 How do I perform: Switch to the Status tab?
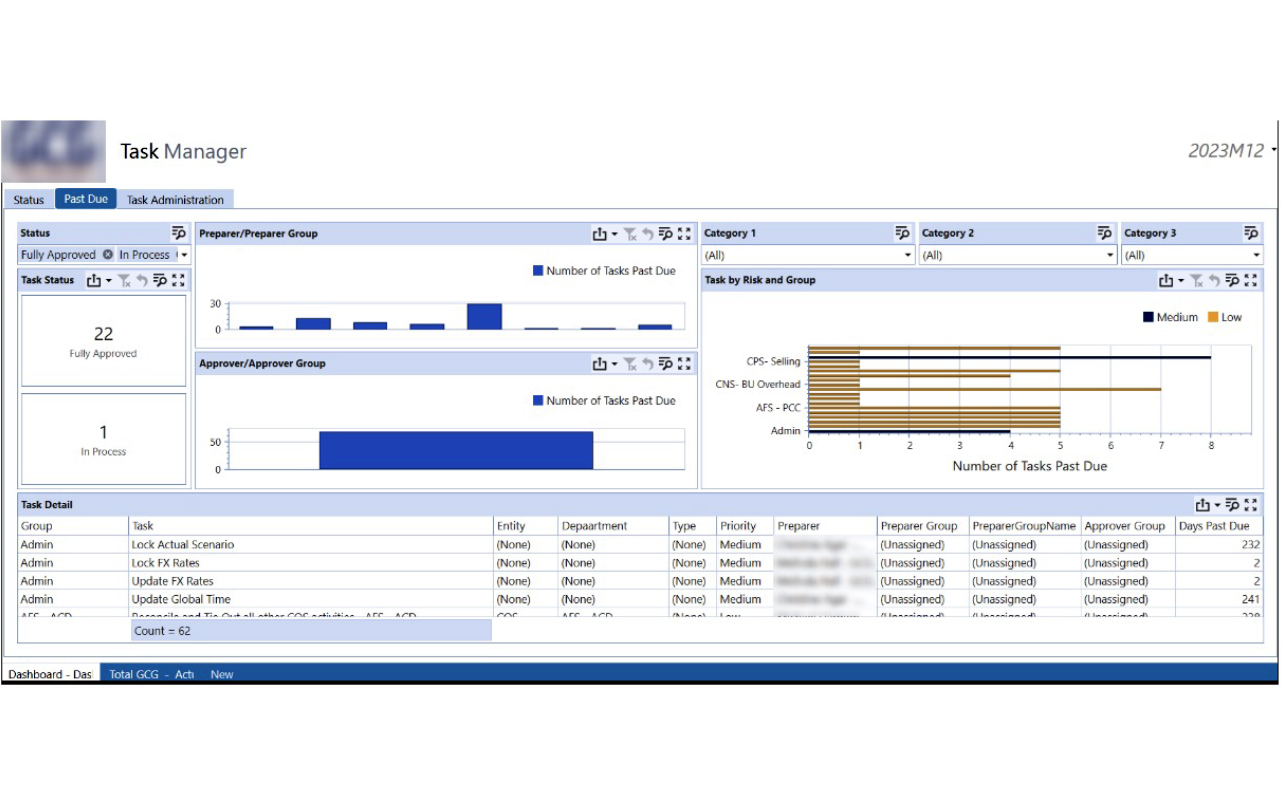click(29, 200)
